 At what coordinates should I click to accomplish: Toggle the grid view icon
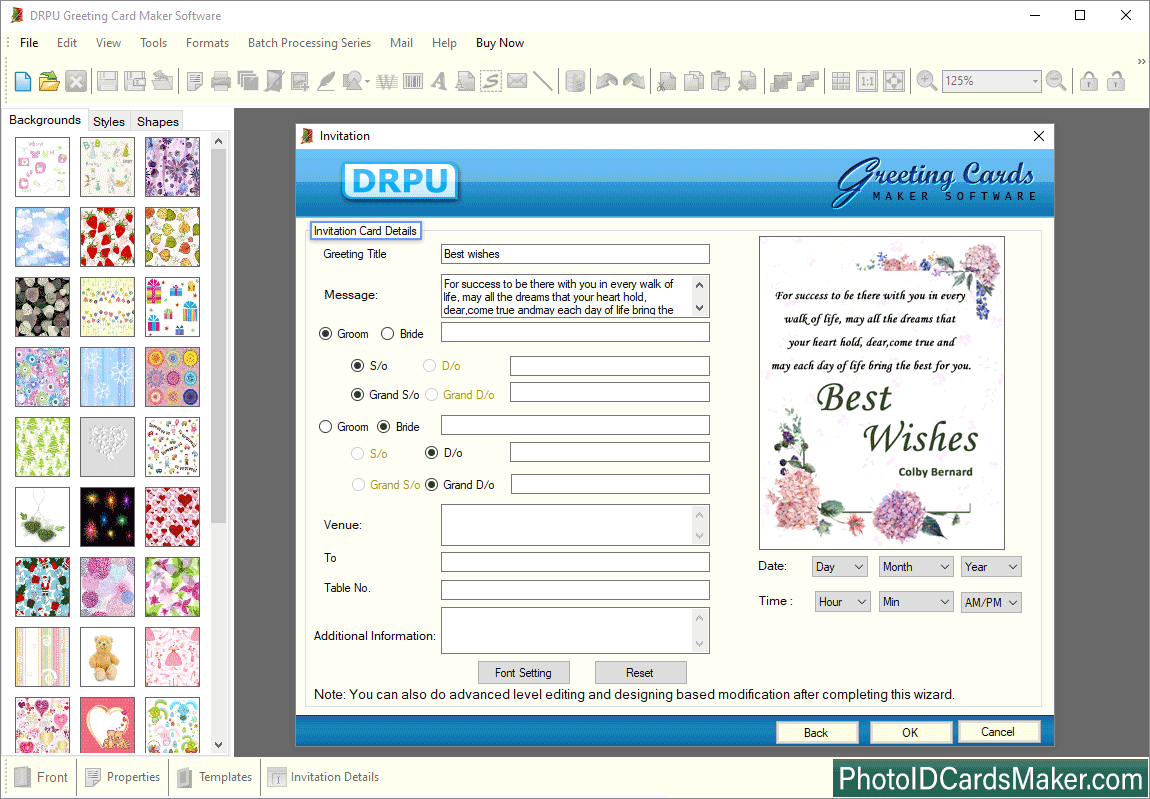[x=840, y=81]
